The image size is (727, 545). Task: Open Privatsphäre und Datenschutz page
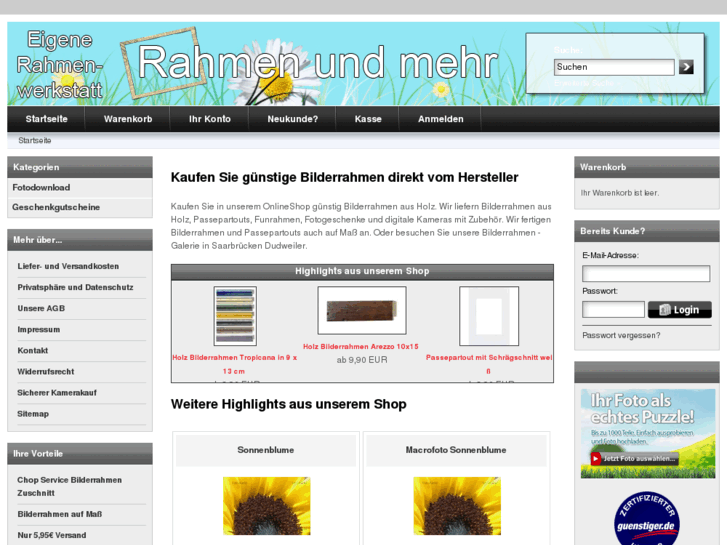tap(75, 287)
